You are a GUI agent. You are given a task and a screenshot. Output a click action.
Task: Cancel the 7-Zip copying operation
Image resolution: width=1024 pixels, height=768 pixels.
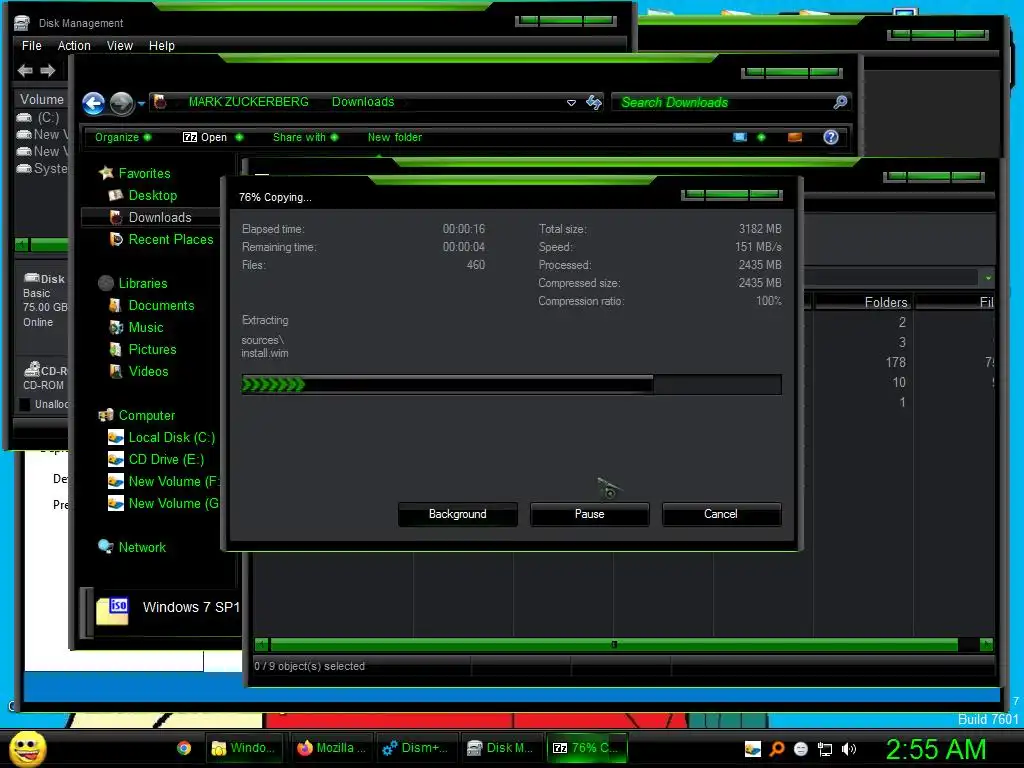click(721, 514)
